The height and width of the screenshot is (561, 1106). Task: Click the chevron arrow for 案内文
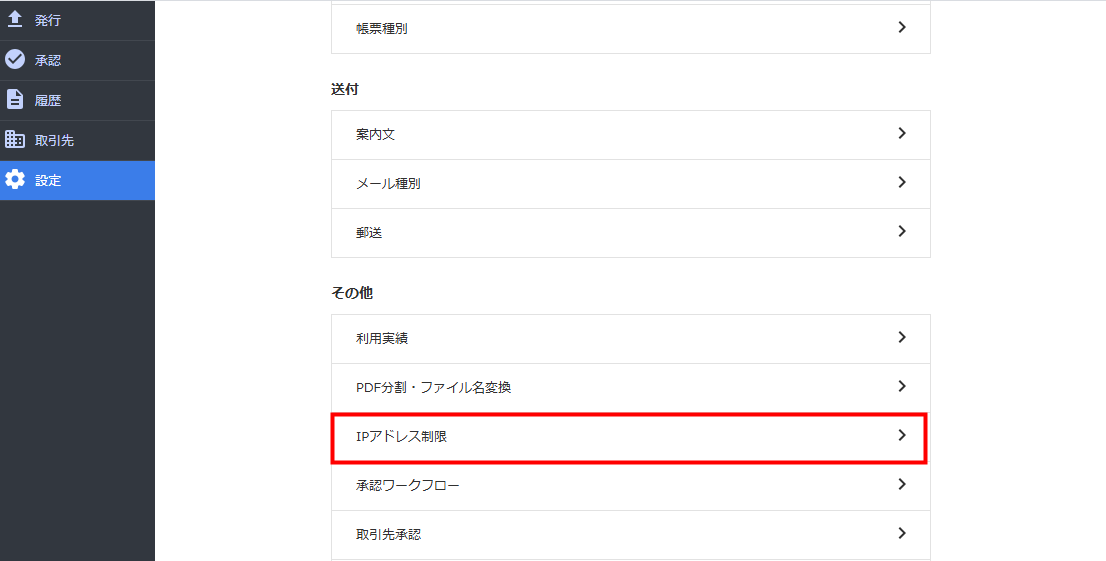click(901, 133)
